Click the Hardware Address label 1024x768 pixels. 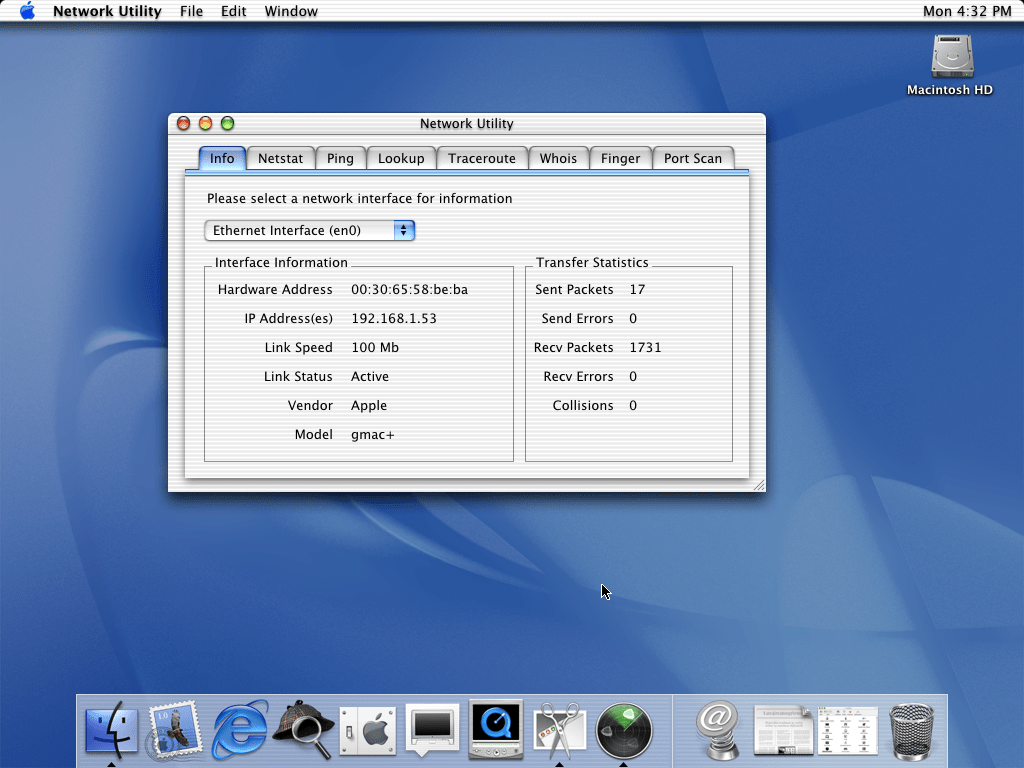[275, 290]
